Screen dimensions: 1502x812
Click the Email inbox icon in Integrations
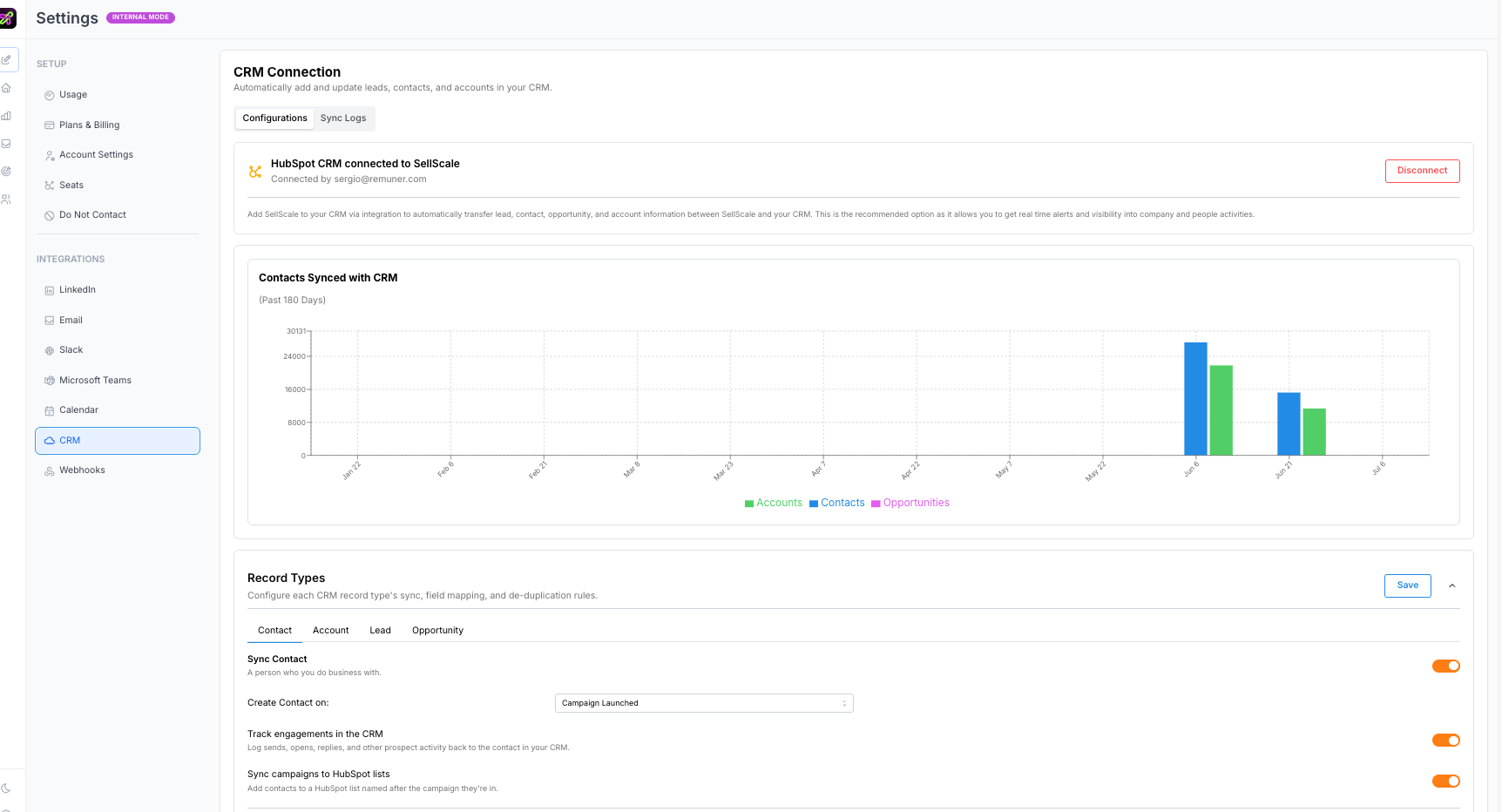tap(50, 321)
